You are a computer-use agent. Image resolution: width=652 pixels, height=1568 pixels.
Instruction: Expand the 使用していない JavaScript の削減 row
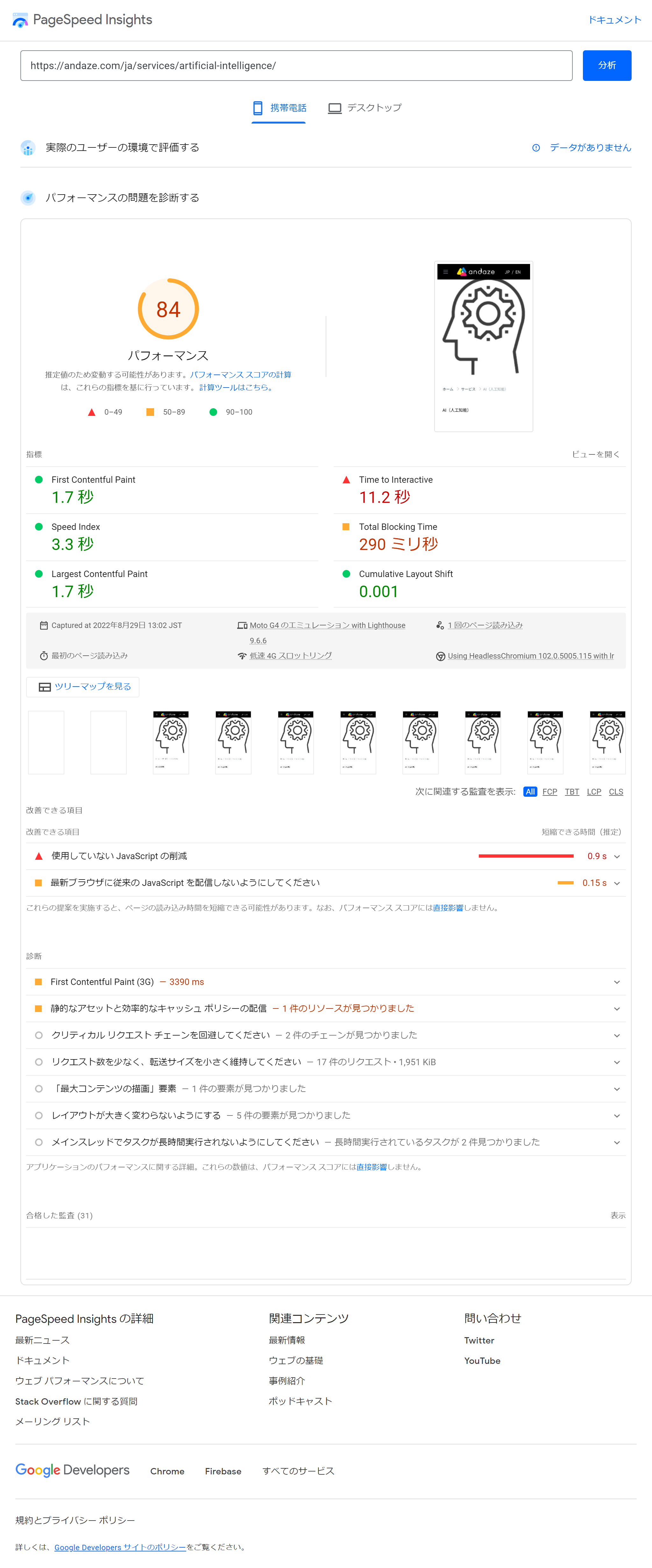click(617, 856)
